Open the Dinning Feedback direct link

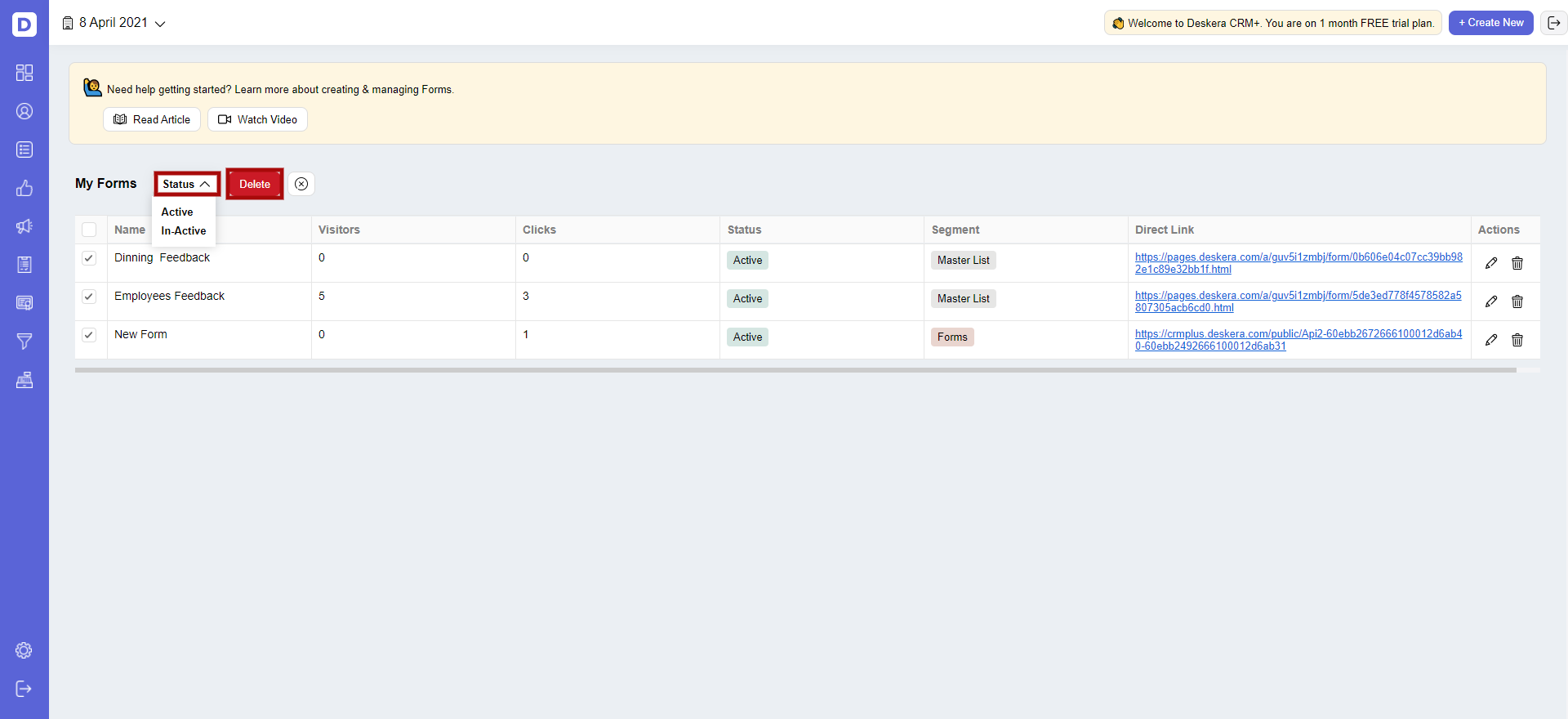click(1298, 263)
